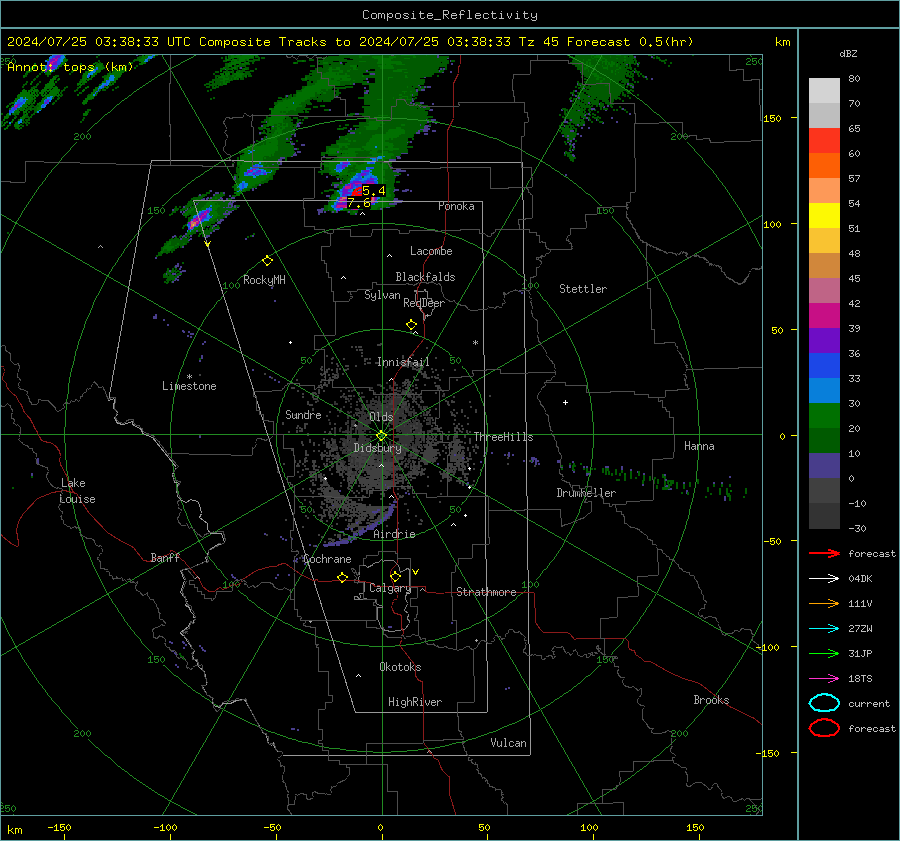
Task: Select the orange 60 dBZ color swatch
Action: (x=824, y=165)
